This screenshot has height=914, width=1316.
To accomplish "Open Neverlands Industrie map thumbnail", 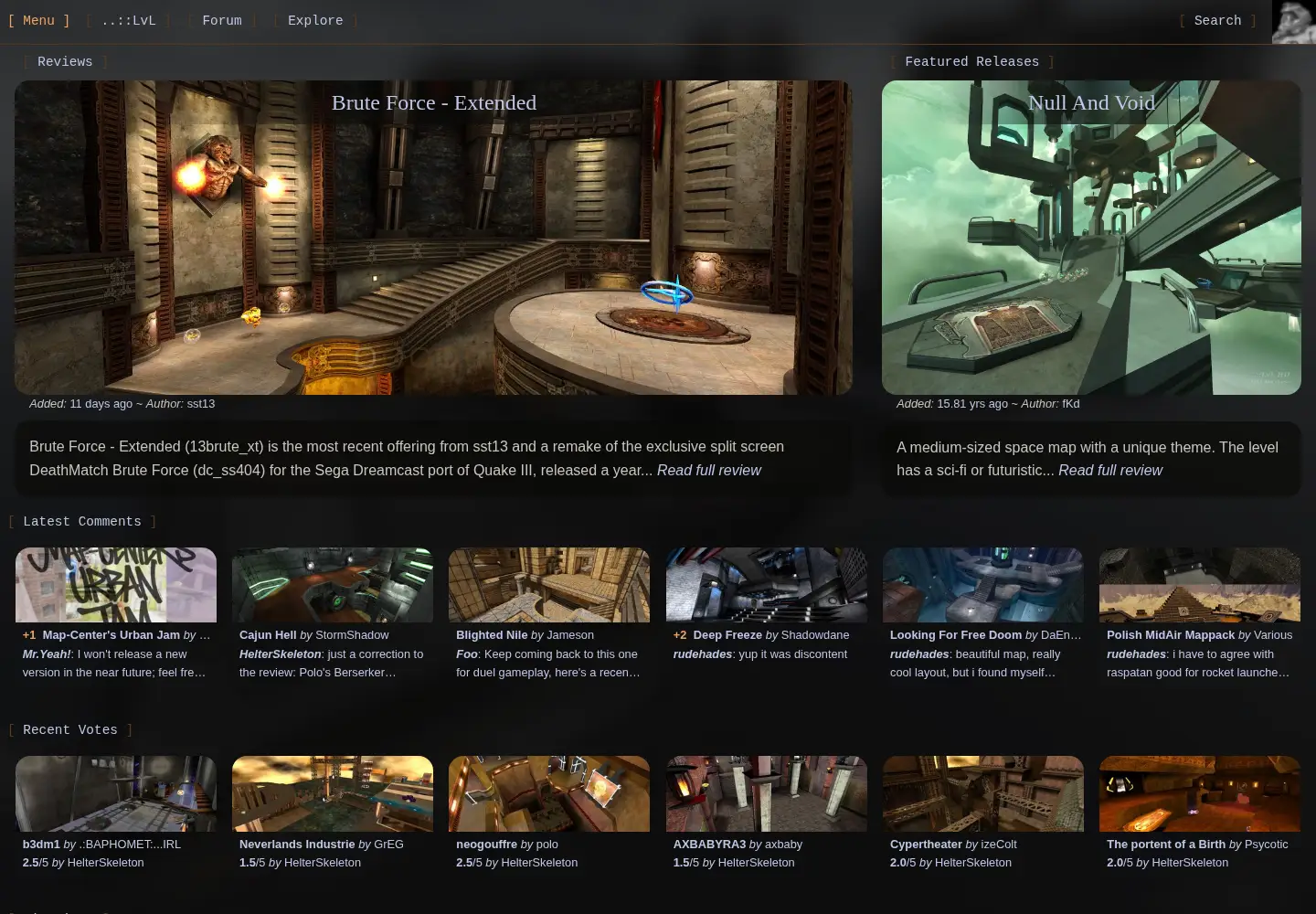I will tap(333, 793).
